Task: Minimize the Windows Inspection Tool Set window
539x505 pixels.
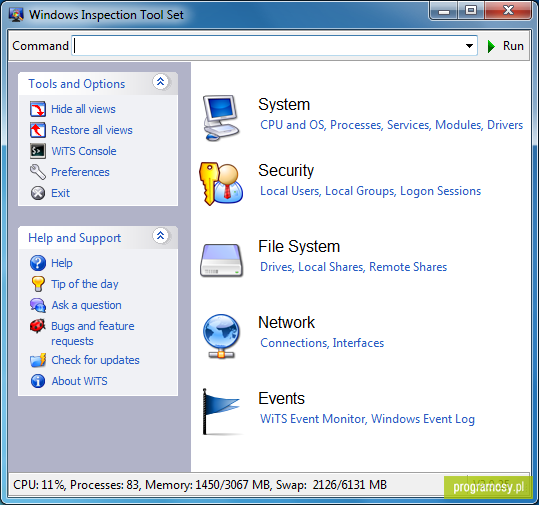Action: 444,11
